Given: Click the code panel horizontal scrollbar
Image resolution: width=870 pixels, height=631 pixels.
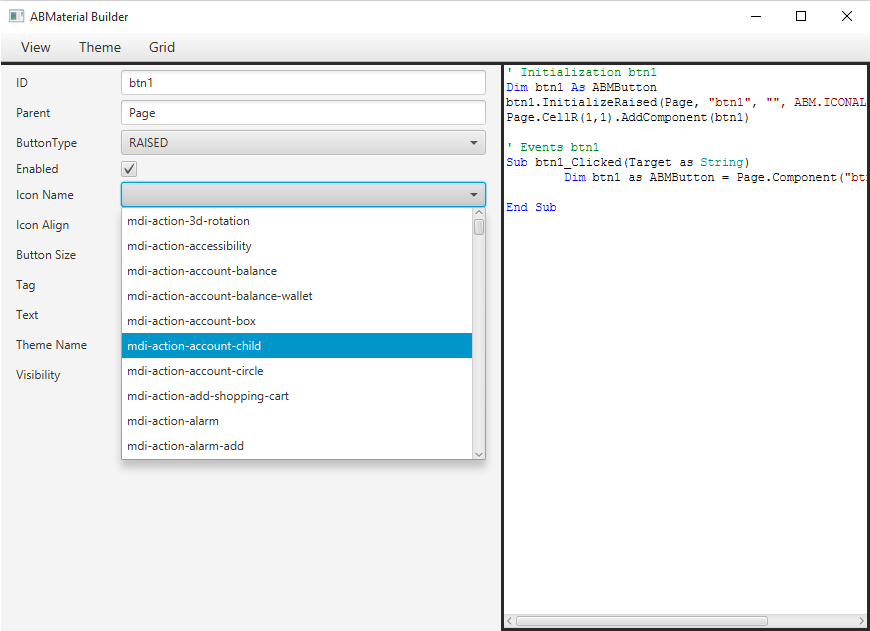Looking at the screenshot, I should click(640, 621).
